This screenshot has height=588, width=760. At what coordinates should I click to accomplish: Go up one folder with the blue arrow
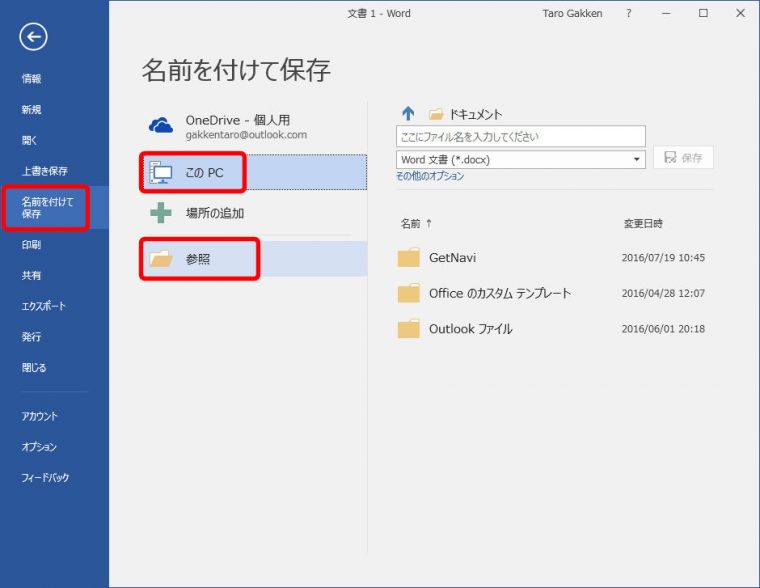(408, 113)
